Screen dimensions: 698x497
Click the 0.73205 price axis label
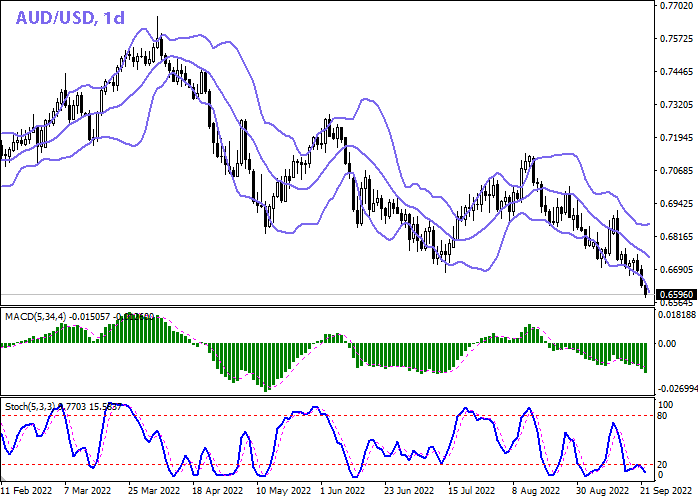coord(676,105)
